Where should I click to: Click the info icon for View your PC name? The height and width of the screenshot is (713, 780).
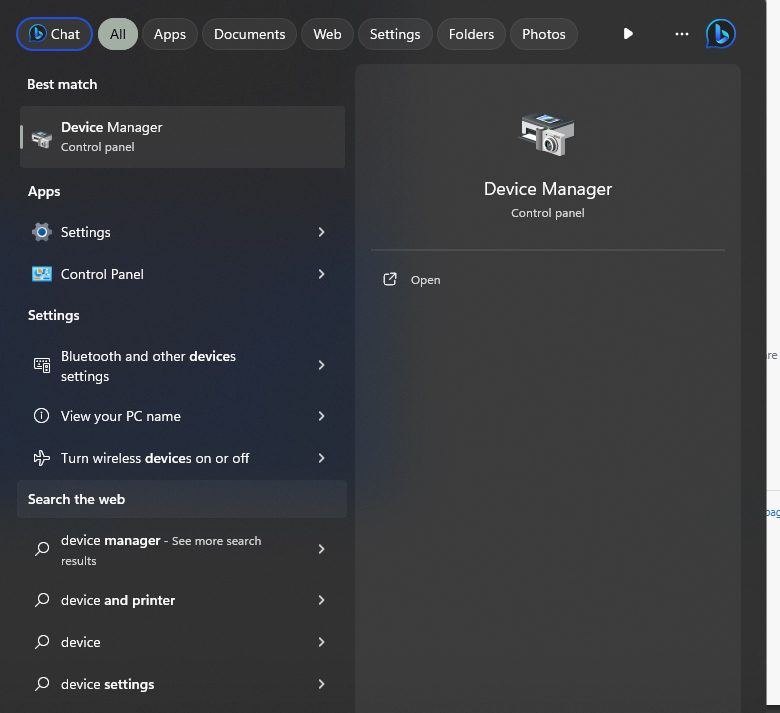41,415
